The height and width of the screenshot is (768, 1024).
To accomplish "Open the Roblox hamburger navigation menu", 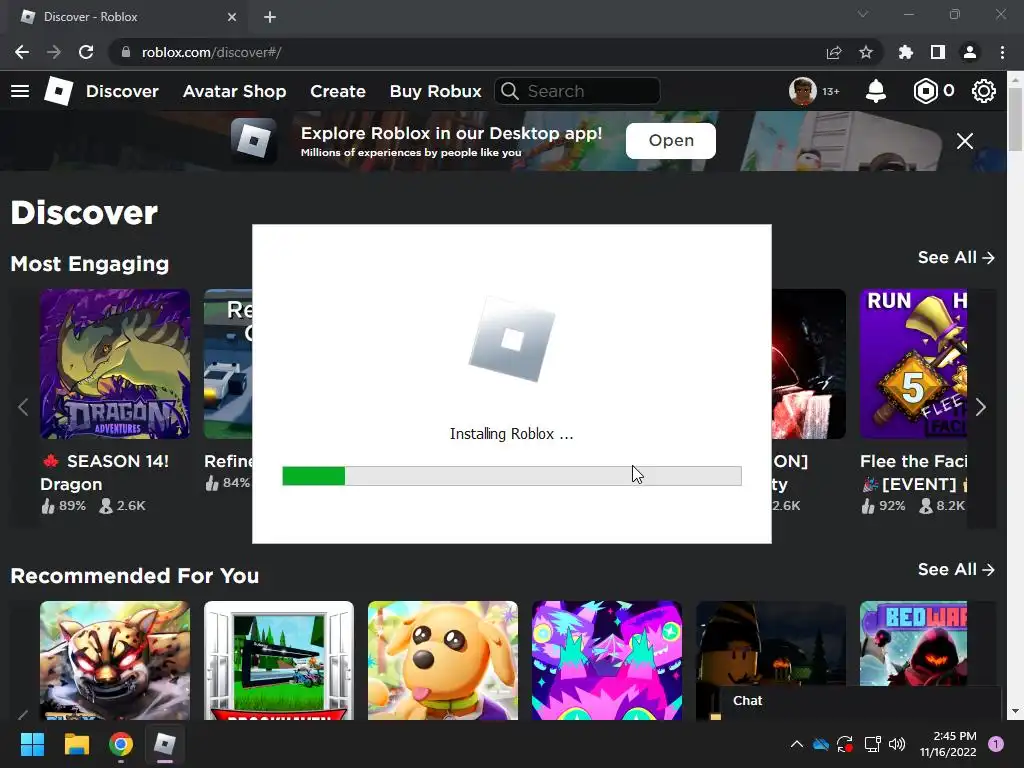I will pos(20,91).
